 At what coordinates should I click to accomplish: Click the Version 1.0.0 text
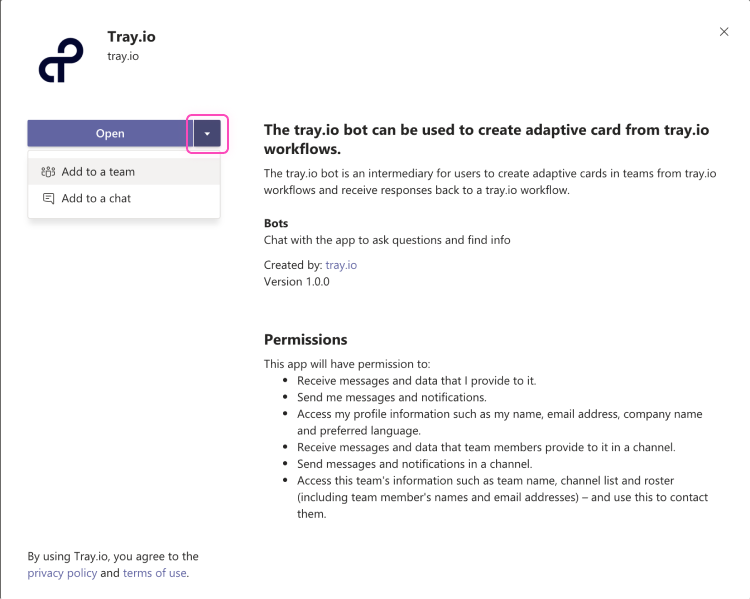coord(296,282)
